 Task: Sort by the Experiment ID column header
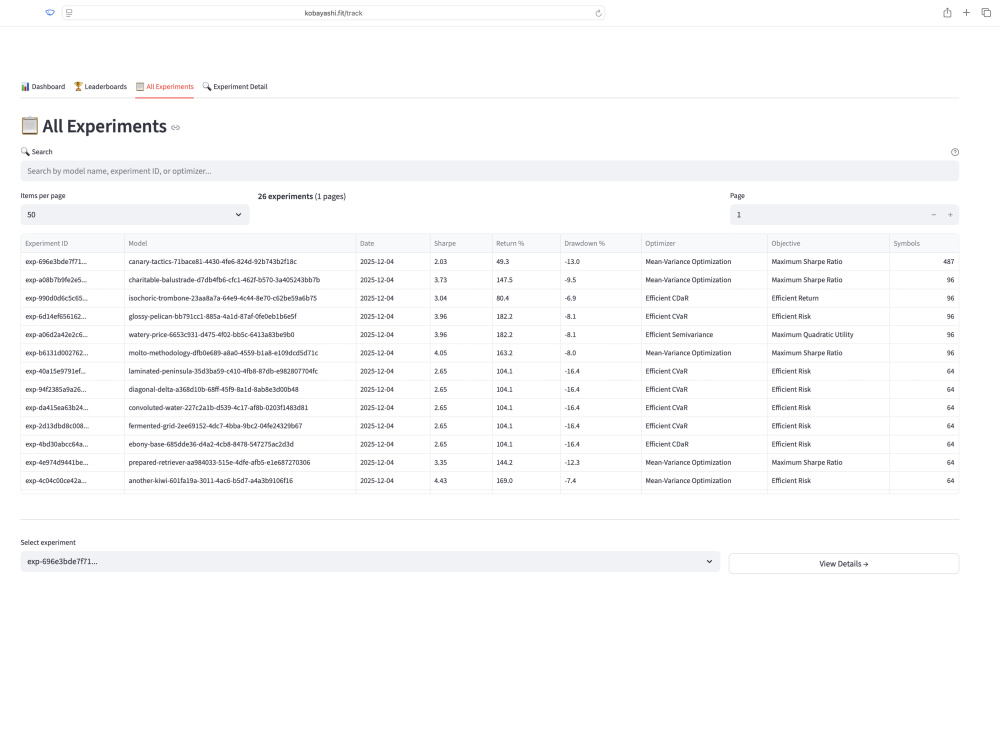(x=72, y=244)
